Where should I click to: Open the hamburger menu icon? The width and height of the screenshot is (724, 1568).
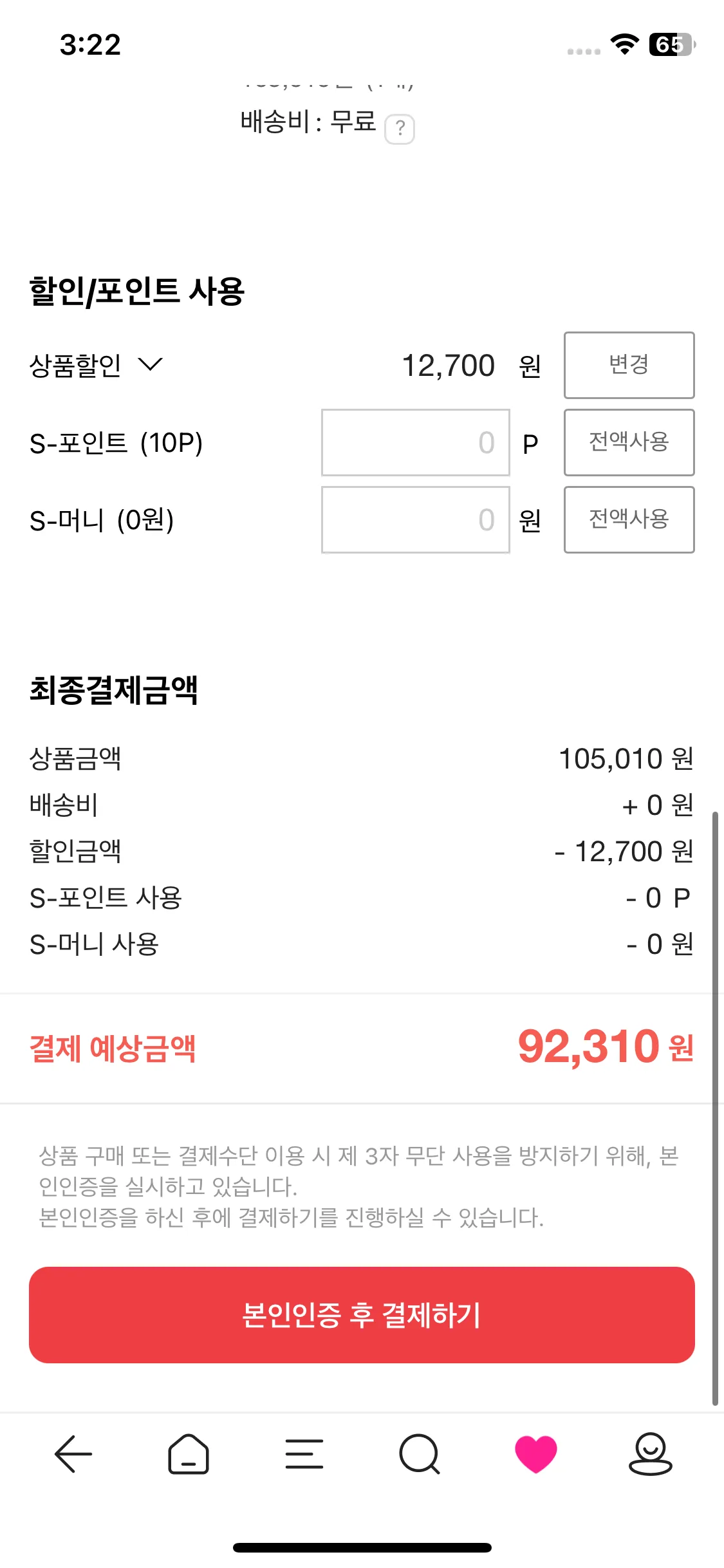tap(304, 1454)
